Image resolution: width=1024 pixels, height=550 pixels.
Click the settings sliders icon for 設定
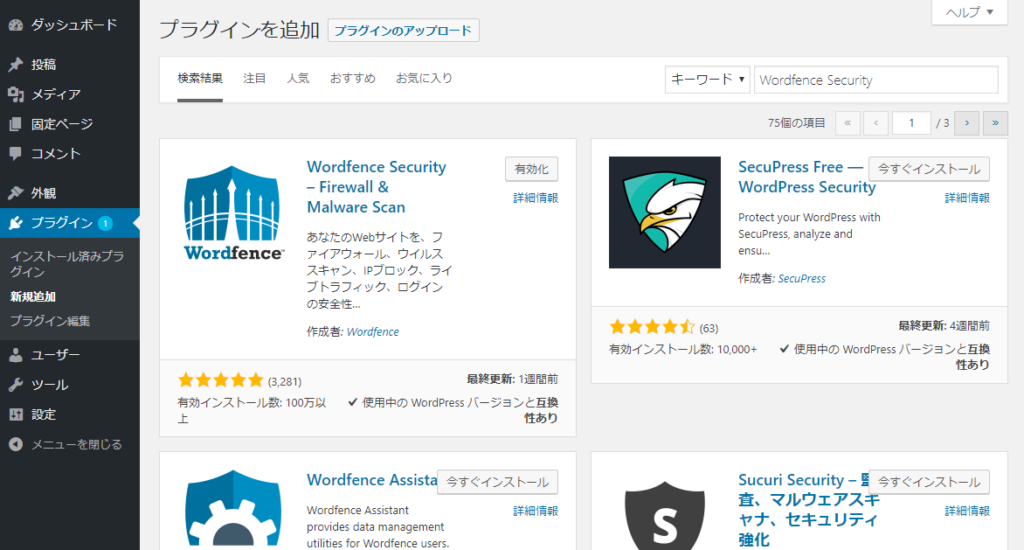pos(16,414)
